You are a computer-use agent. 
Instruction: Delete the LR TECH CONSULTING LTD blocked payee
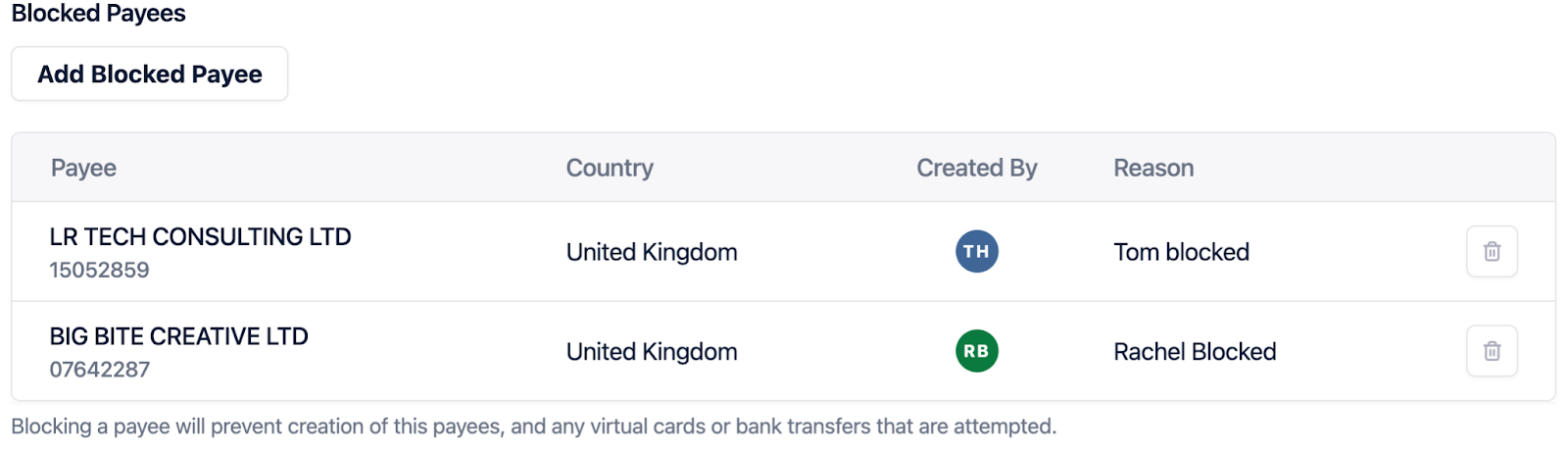point(1492,252)
